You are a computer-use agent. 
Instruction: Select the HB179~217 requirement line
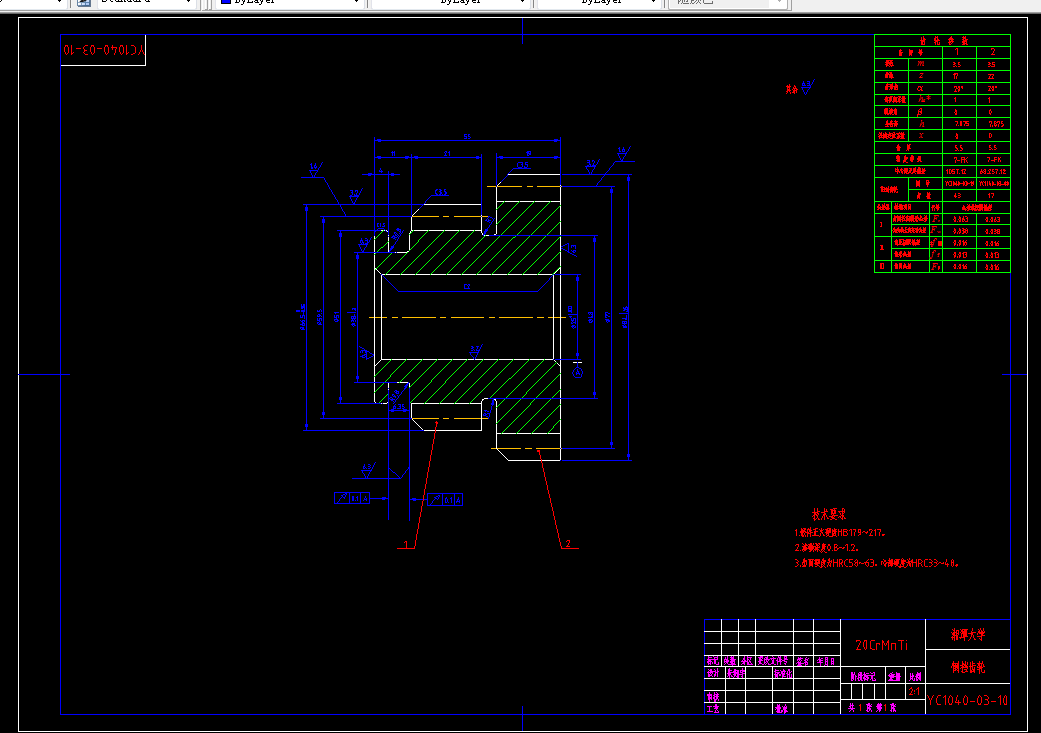(x=840, y=532)
